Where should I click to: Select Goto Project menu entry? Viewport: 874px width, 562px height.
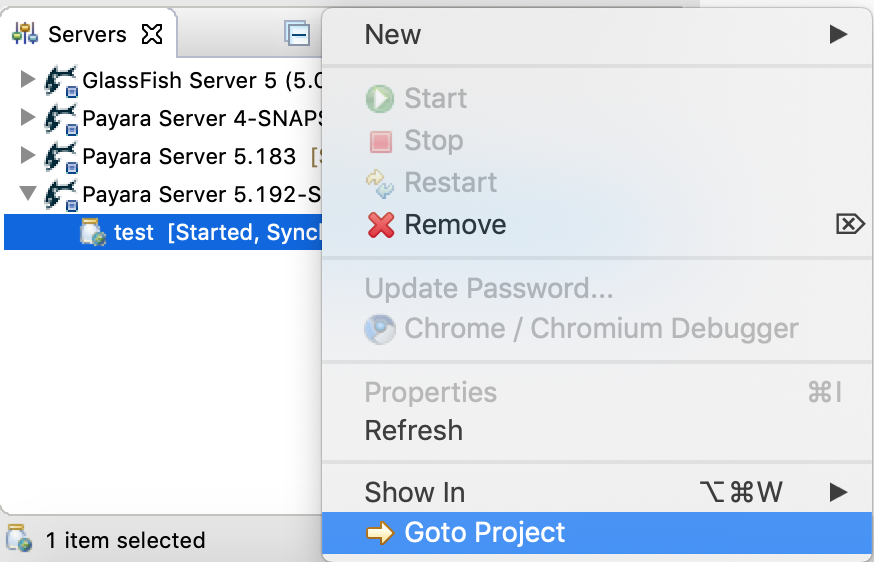485,533
